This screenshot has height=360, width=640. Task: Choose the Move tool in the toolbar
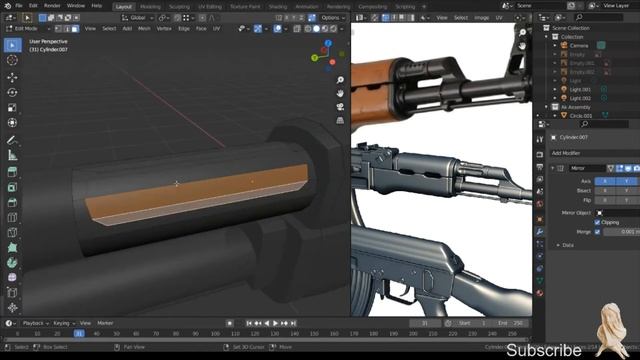coord(12,77)
